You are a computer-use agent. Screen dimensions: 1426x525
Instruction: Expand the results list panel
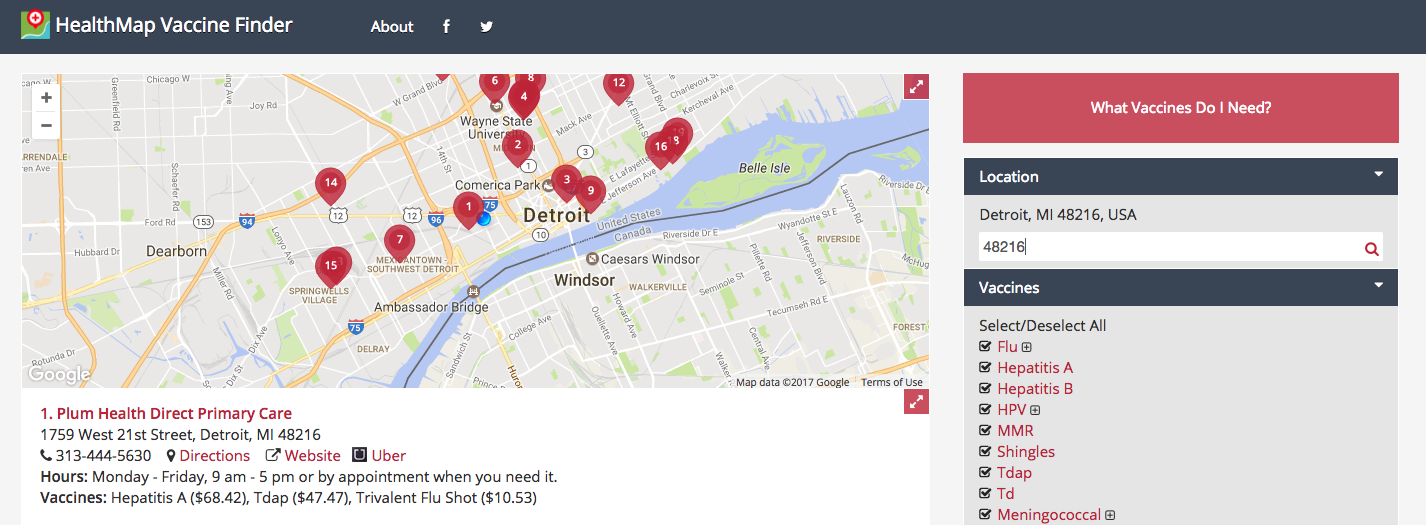click(x=916, y=401)
